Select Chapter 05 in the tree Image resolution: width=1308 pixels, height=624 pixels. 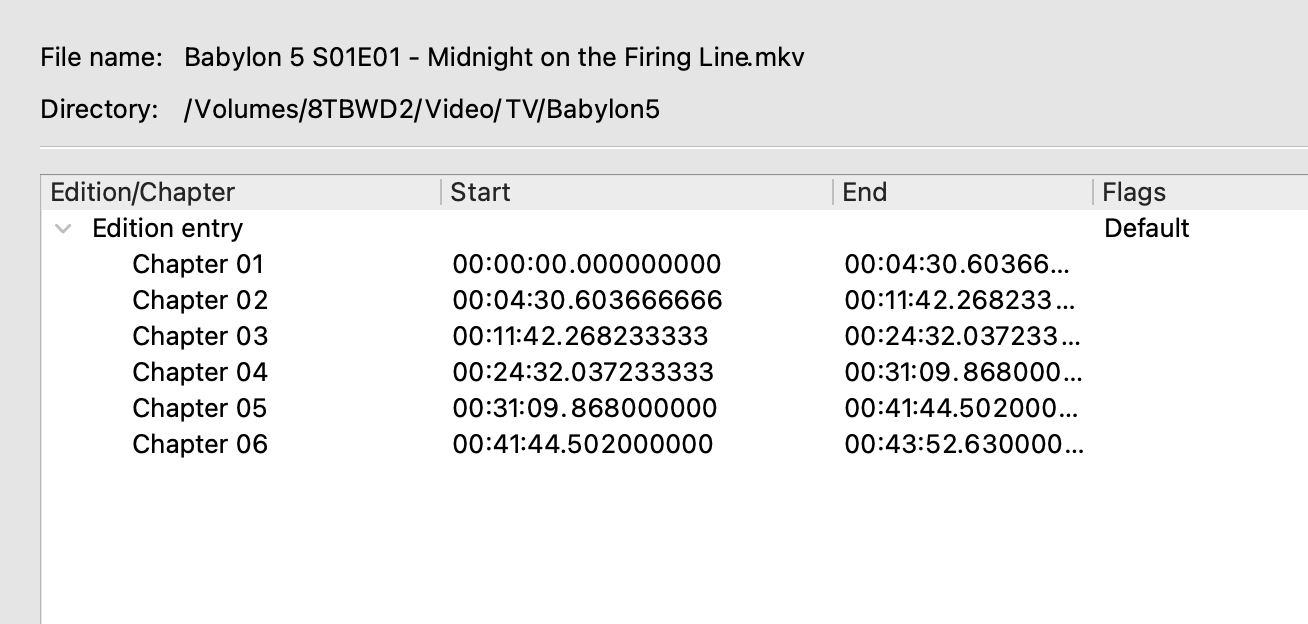[200, 409]
